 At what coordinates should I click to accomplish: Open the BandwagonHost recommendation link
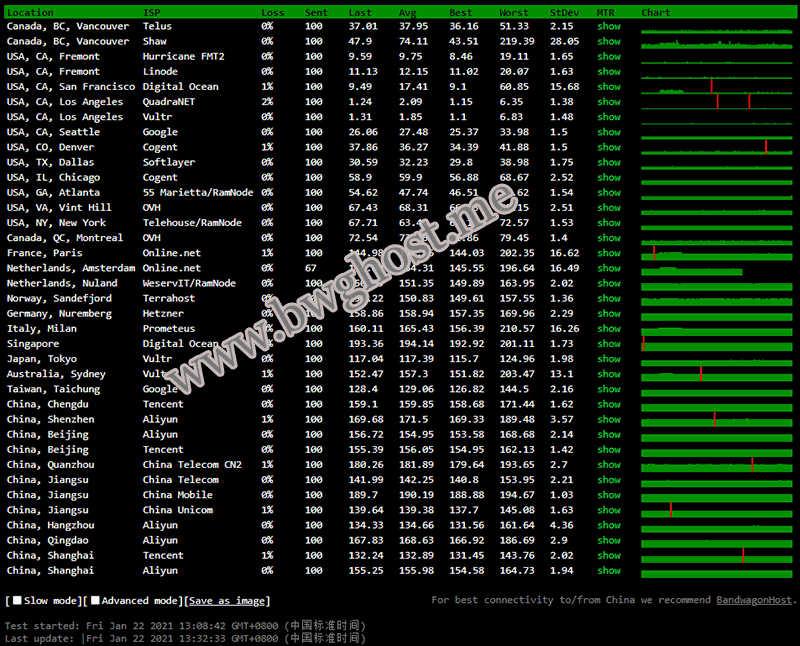tap(754, 600)
